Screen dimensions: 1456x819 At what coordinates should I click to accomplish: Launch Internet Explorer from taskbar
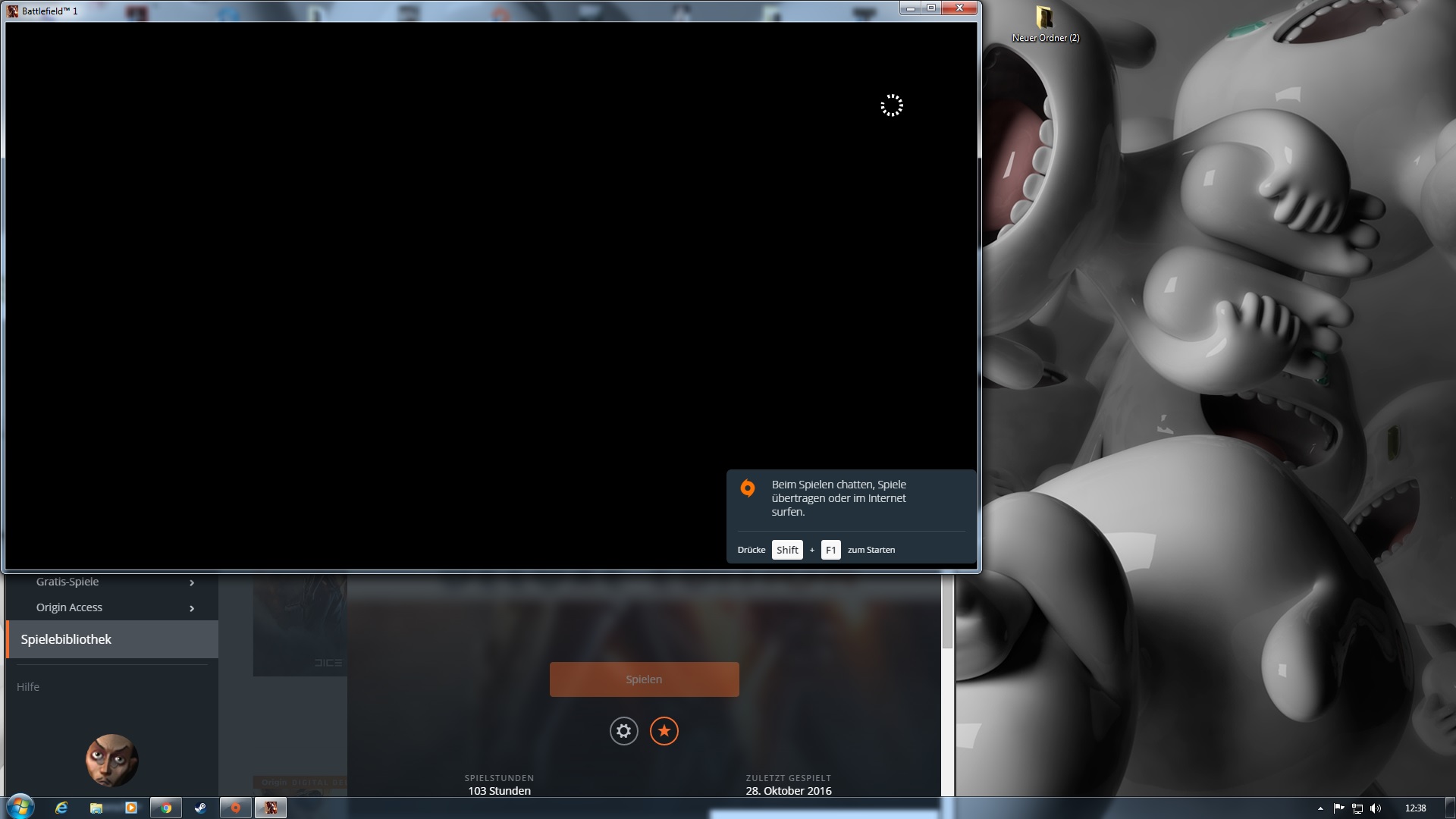[61, 808]
